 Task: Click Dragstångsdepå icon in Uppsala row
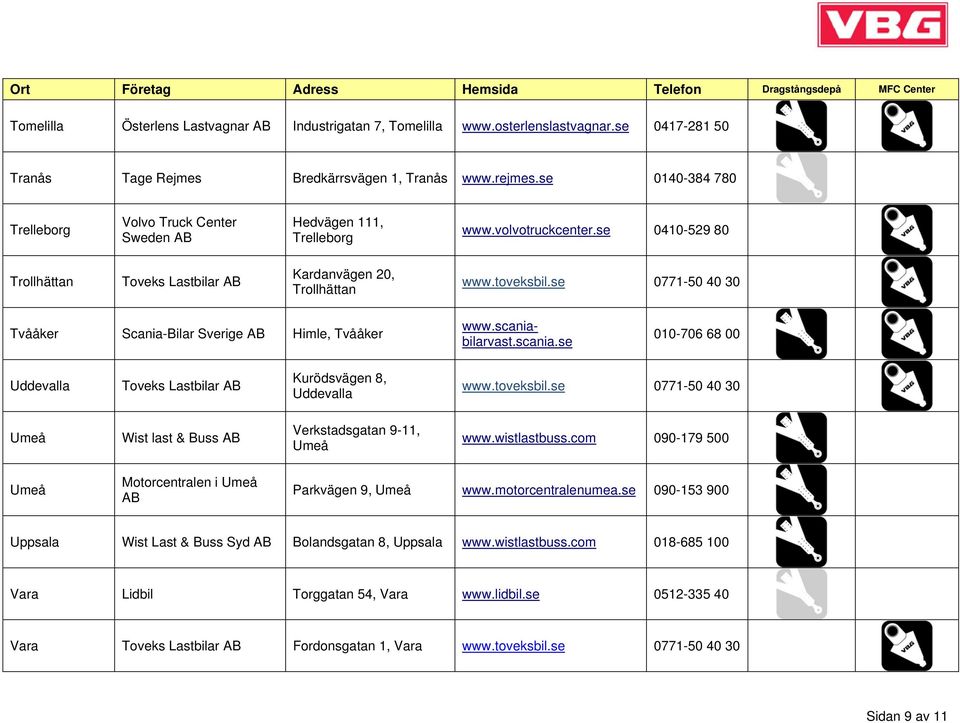[x=801, y=542]
